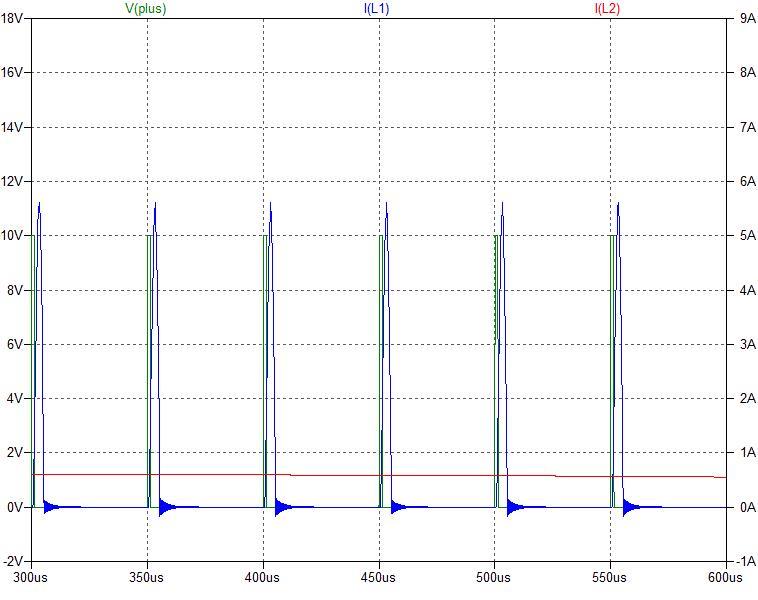Click the 5A right axis label
758x600 pixels.
pos(747,235)
